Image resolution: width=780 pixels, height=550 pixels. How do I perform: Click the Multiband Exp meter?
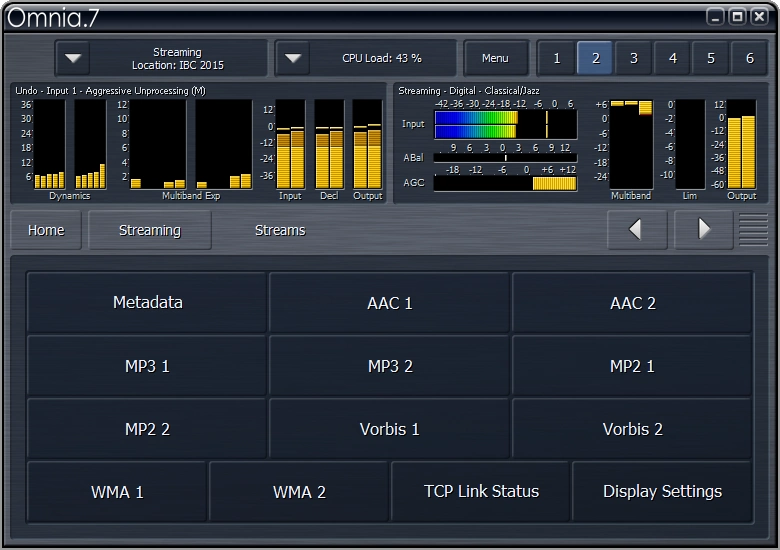tap(191, 144)
